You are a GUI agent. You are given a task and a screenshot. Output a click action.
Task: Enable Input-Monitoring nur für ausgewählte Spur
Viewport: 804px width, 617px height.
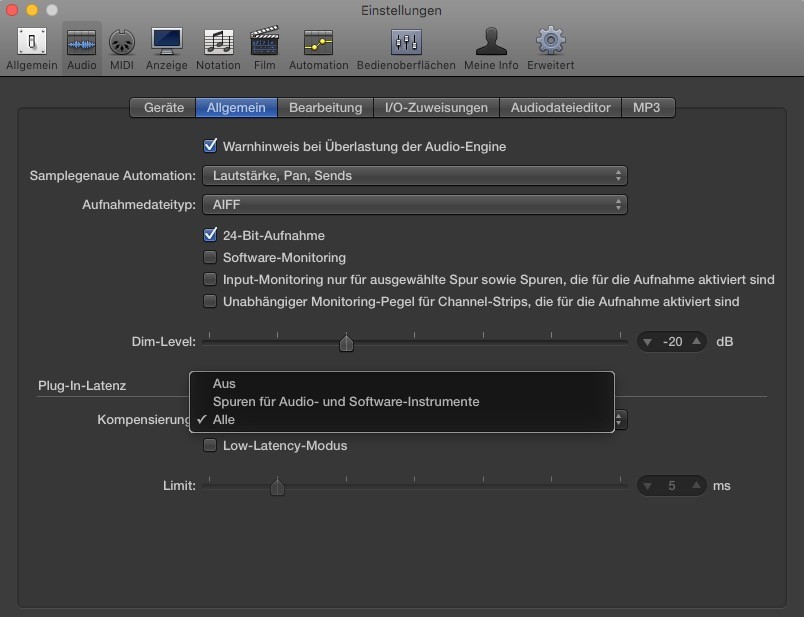(x=210, y=279)
